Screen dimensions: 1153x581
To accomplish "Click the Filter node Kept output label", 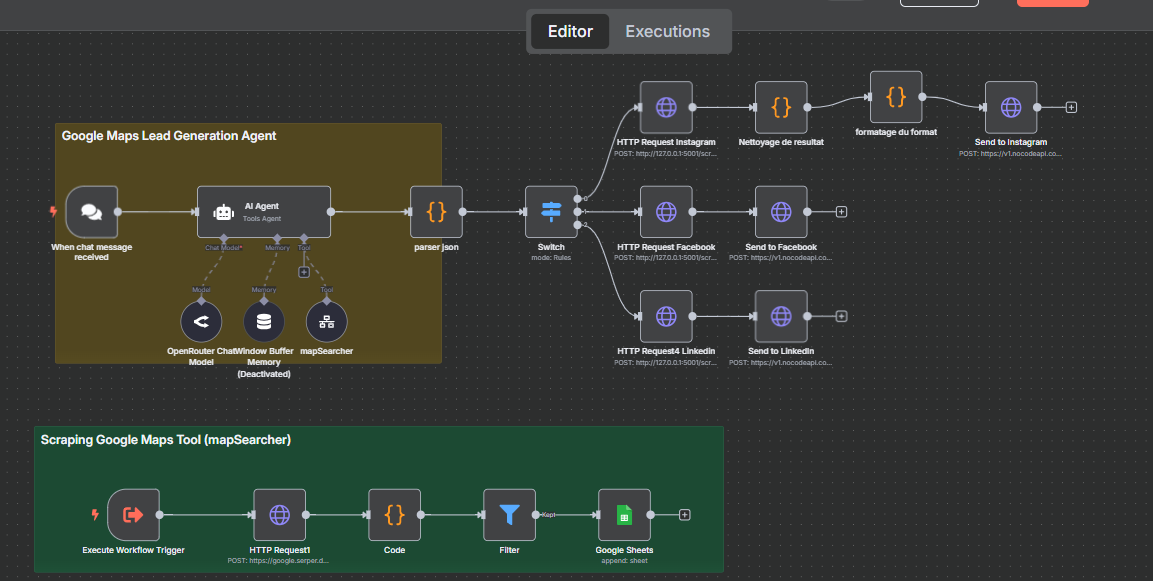I will click(x=549, y=515).
